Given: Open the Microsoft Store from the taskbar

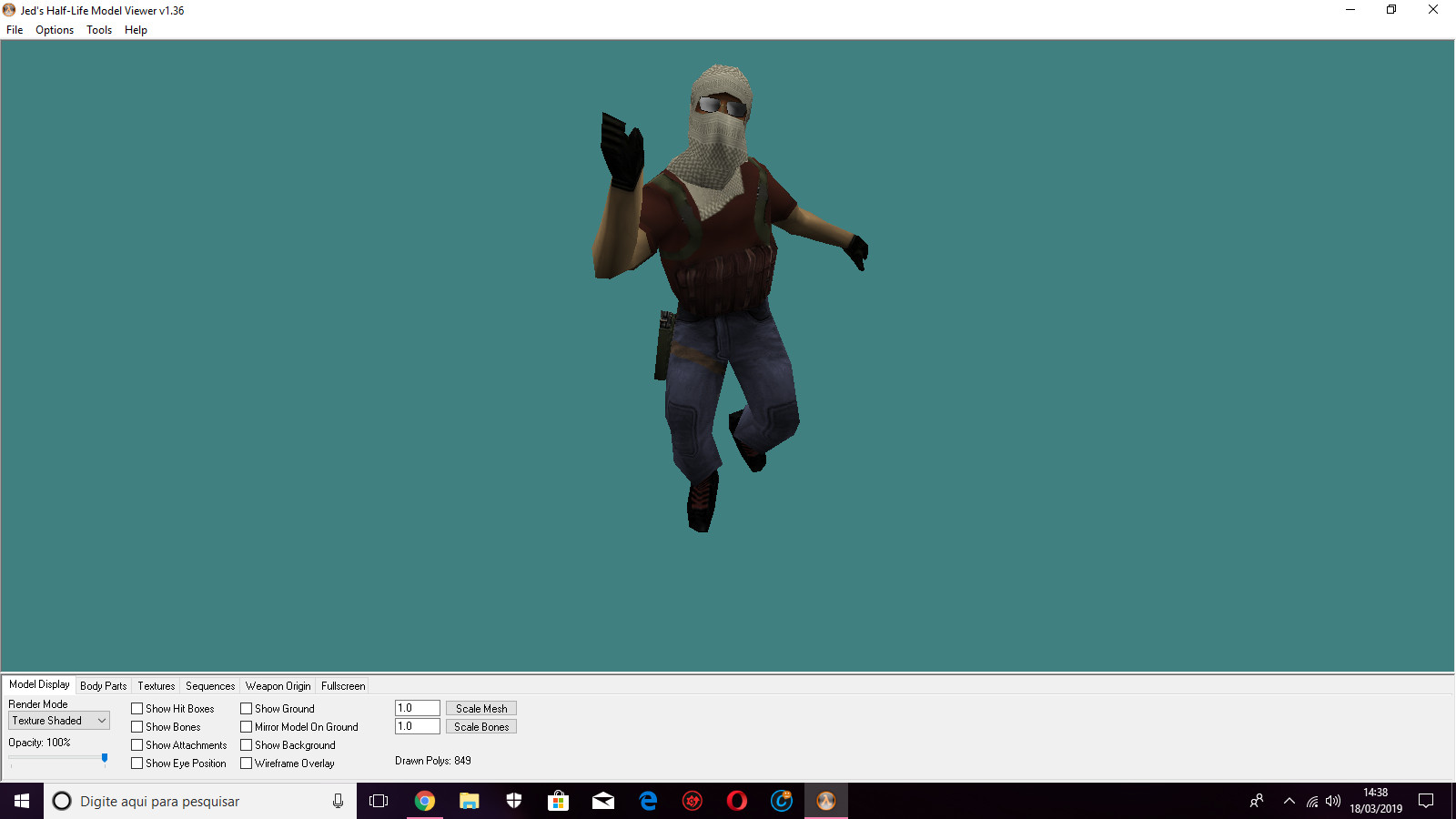Looking at the screenshot, I should point(558,801).
